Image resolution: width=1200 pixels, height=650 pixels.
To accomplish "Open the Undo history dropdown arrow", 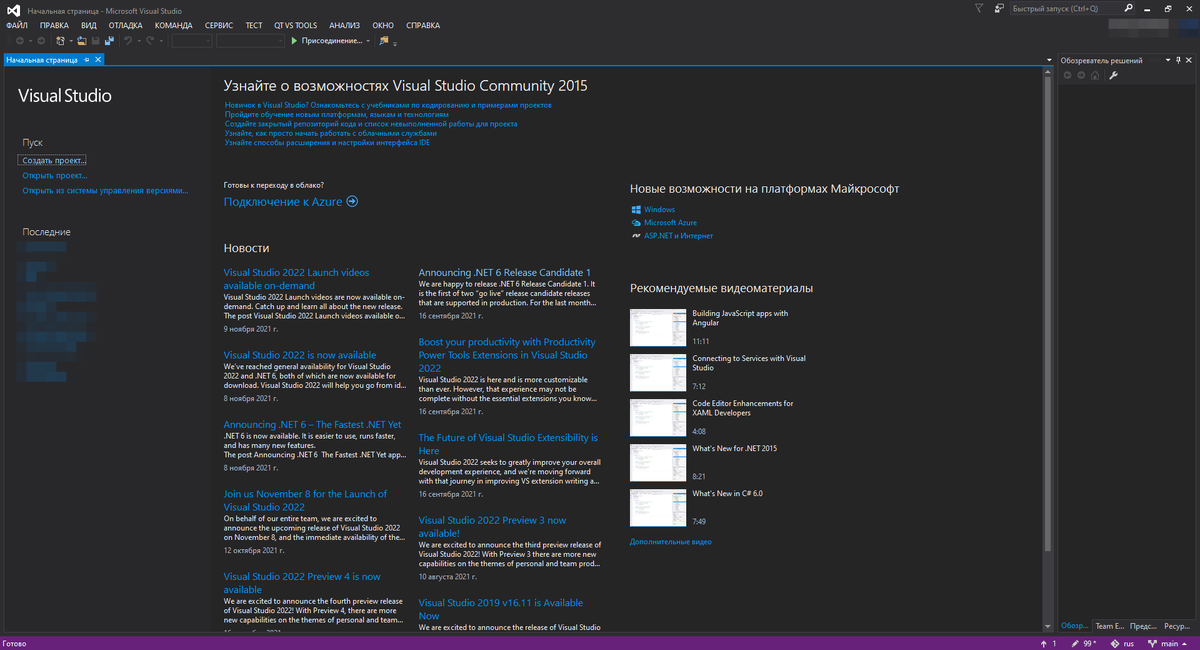I will pyautogui.click(x=139, y=41).
